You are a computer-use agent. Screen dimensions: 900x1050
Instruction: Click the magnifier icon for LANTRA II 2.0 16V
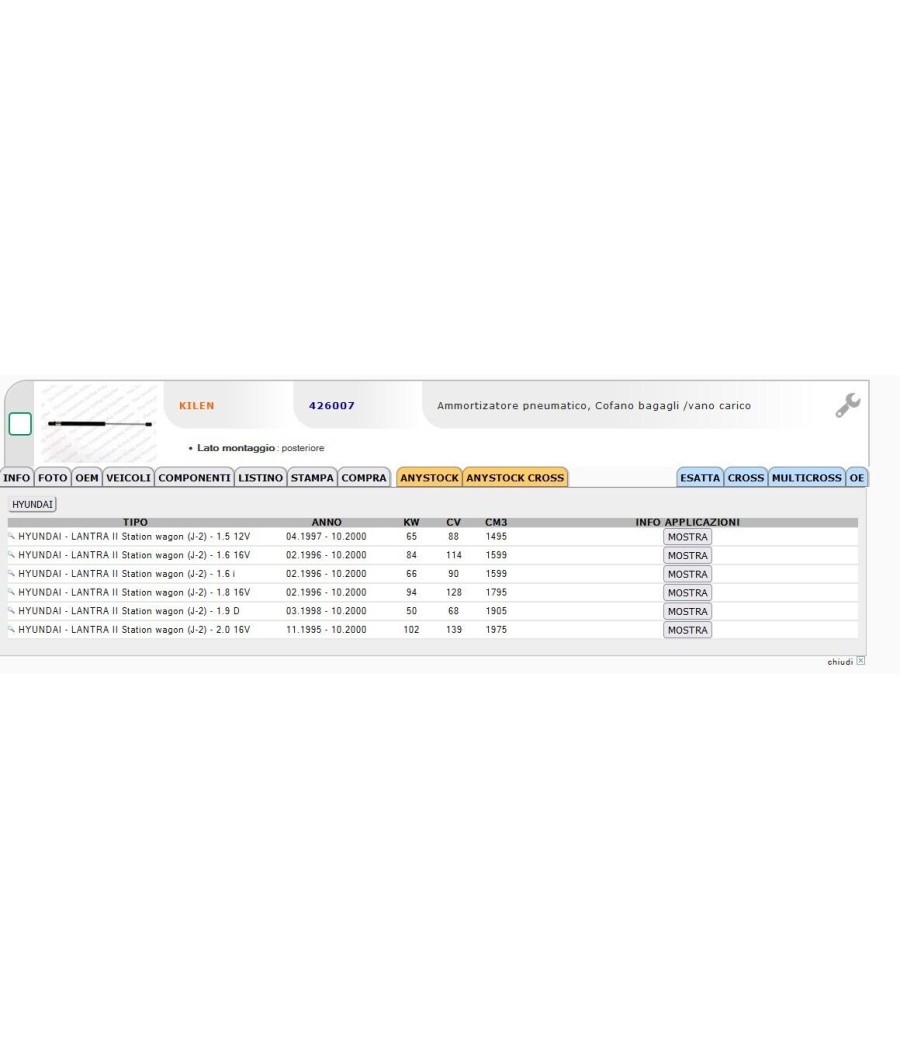pos(11,630)
